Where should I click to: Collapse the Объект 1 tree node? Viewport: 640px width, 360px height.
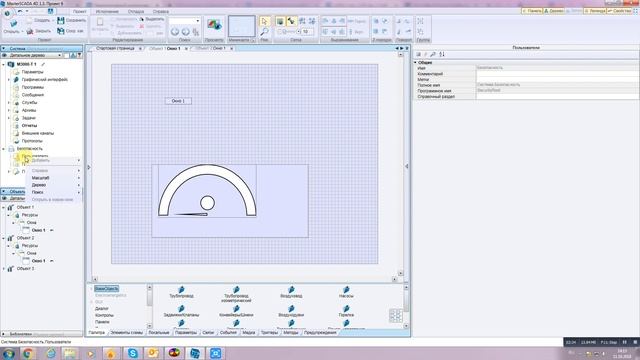[4, 207]
